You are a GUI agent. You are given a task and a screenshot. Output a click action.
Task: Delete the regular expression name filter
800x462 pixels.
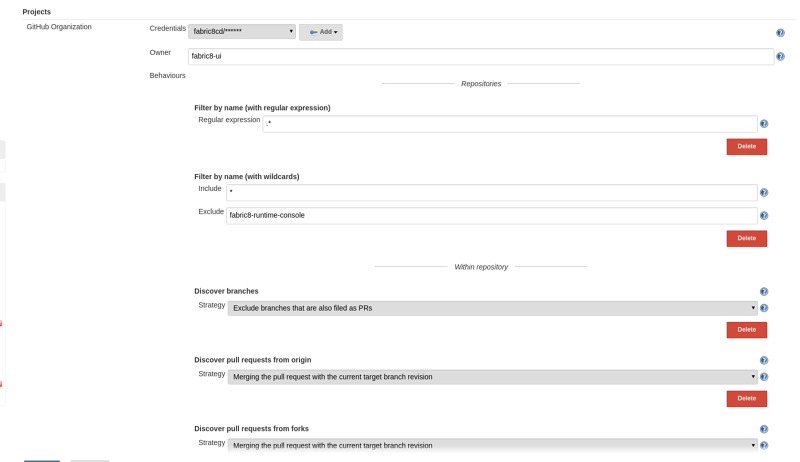[746, 146]
